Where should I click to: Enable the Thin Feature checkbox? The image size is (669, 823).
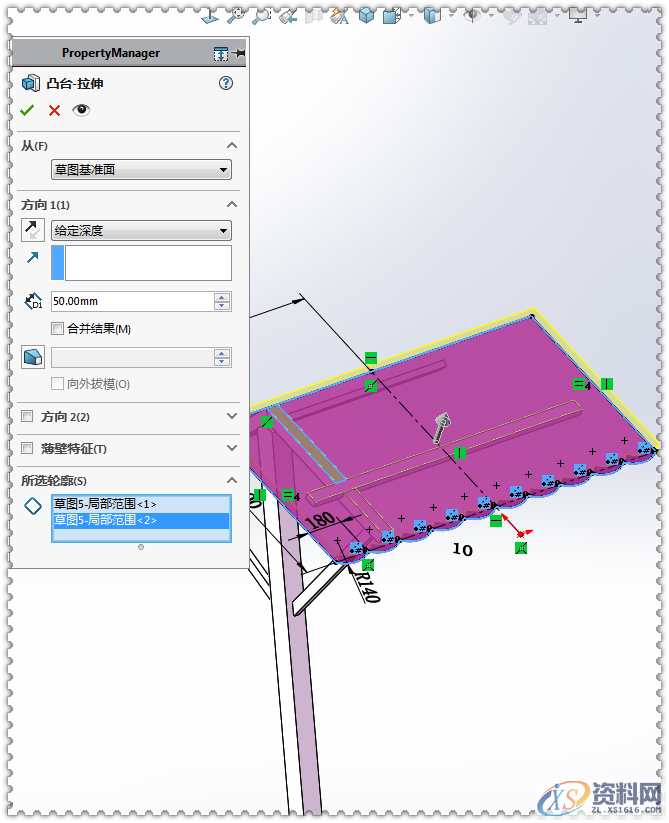tap(27, 448)
